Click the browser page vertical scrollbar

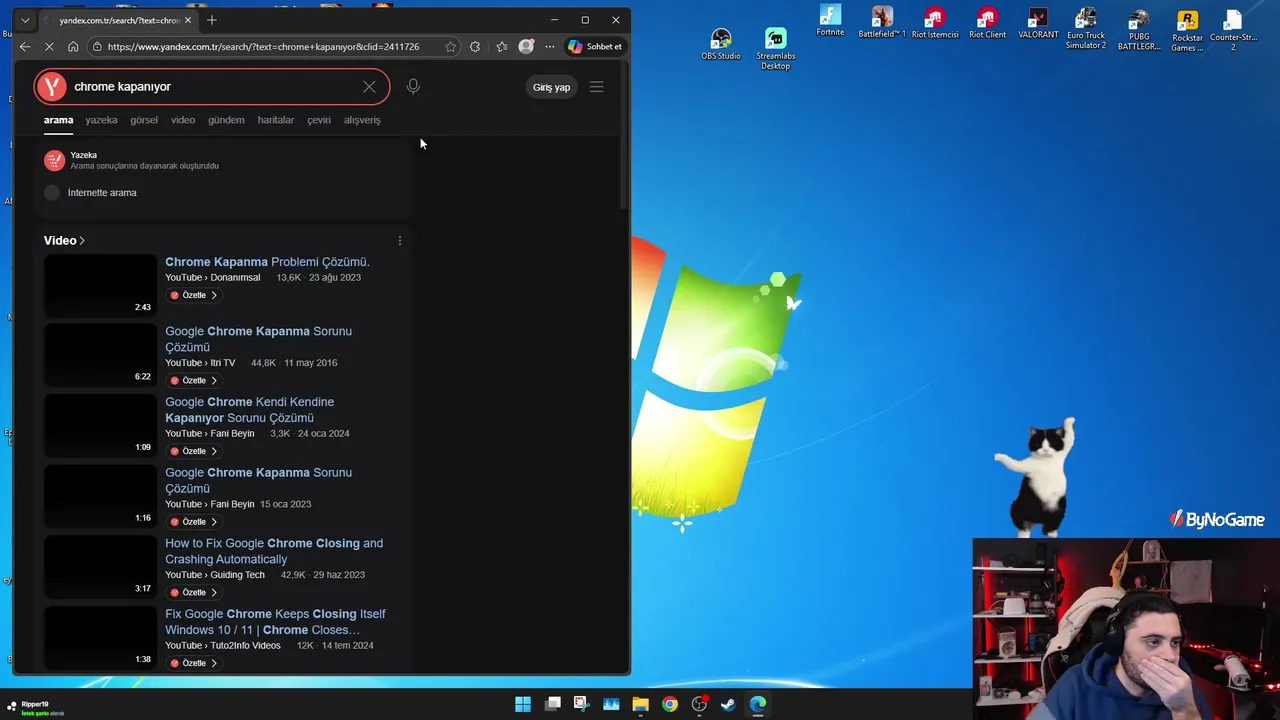pos(624,135)
